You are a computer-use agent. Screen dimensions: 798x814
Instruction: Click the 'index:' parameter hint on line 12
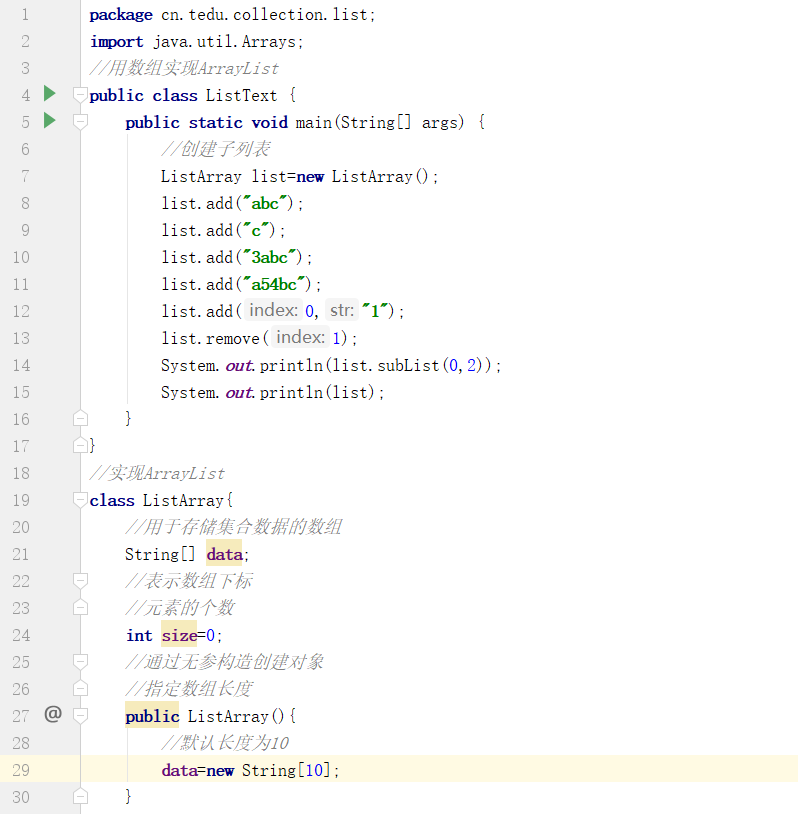(274, 310)
